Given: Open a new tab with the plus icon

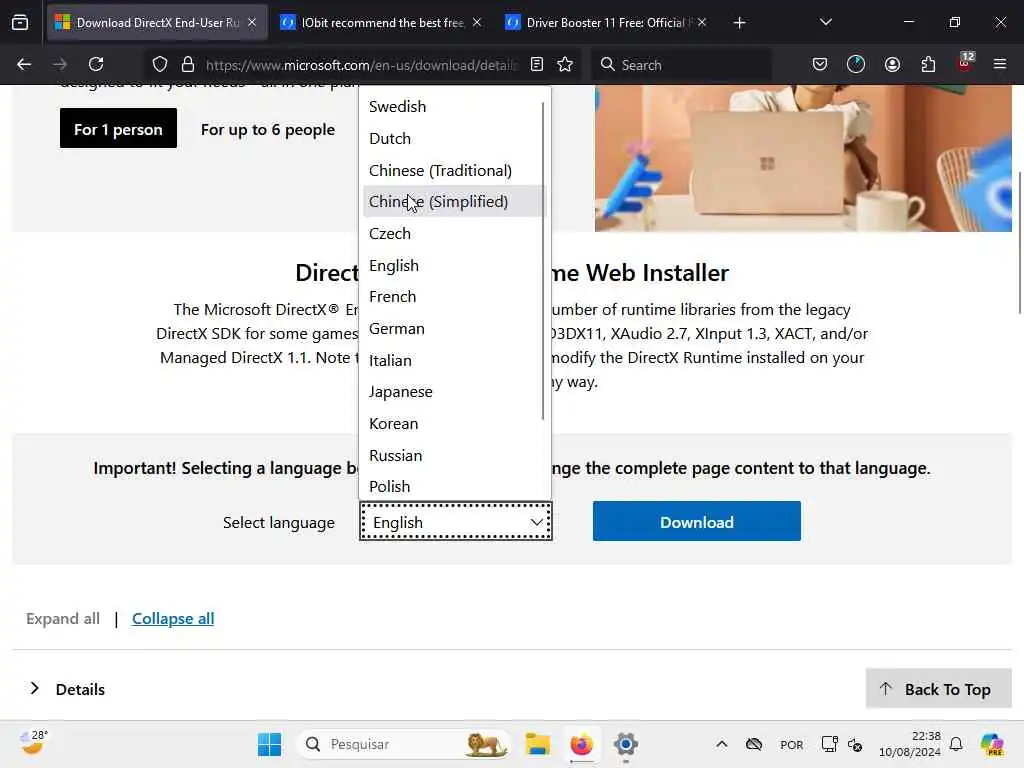Looking at the screenshot, I should (x=739, y=23).
